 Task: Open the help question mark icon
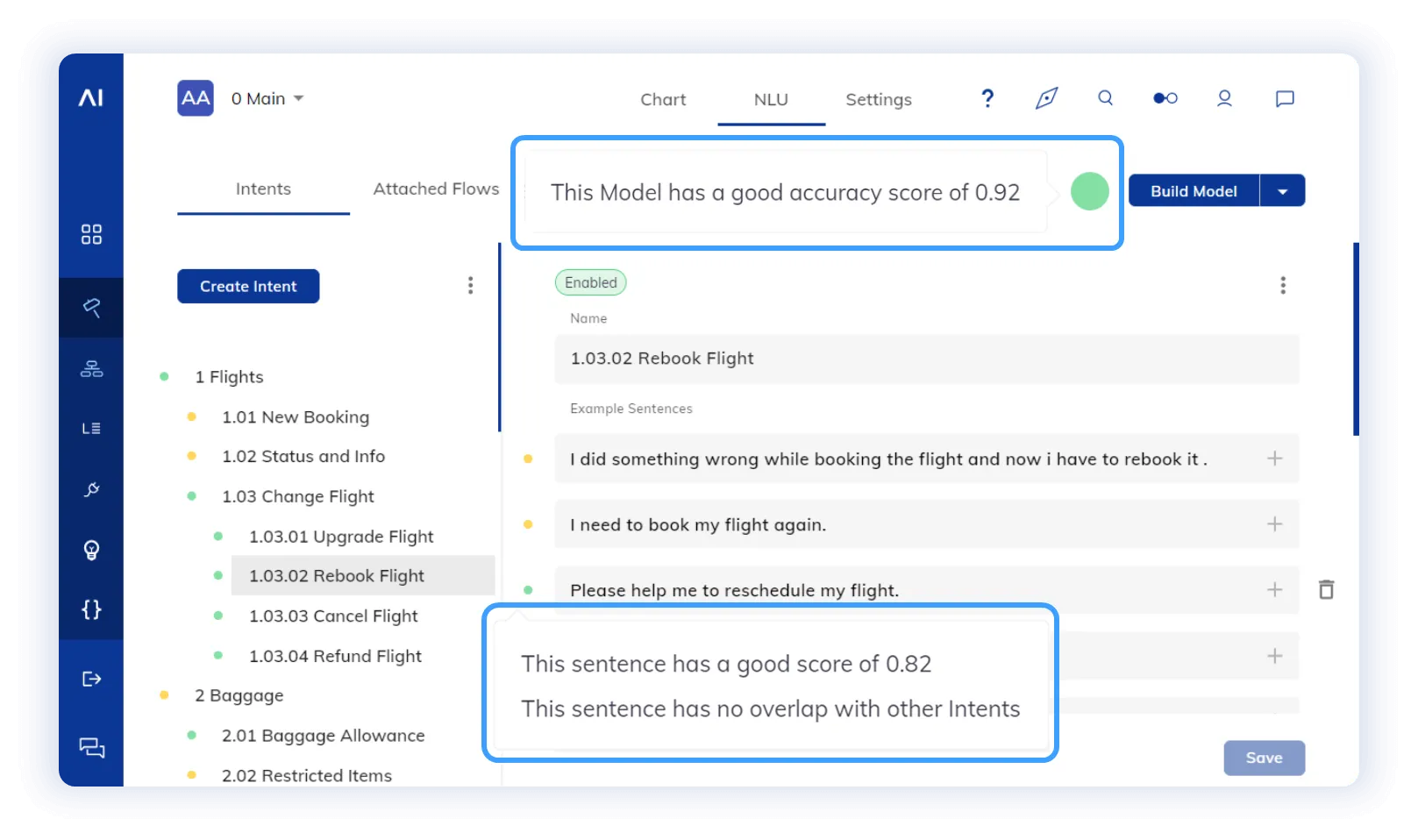click(x=987, y=98)
